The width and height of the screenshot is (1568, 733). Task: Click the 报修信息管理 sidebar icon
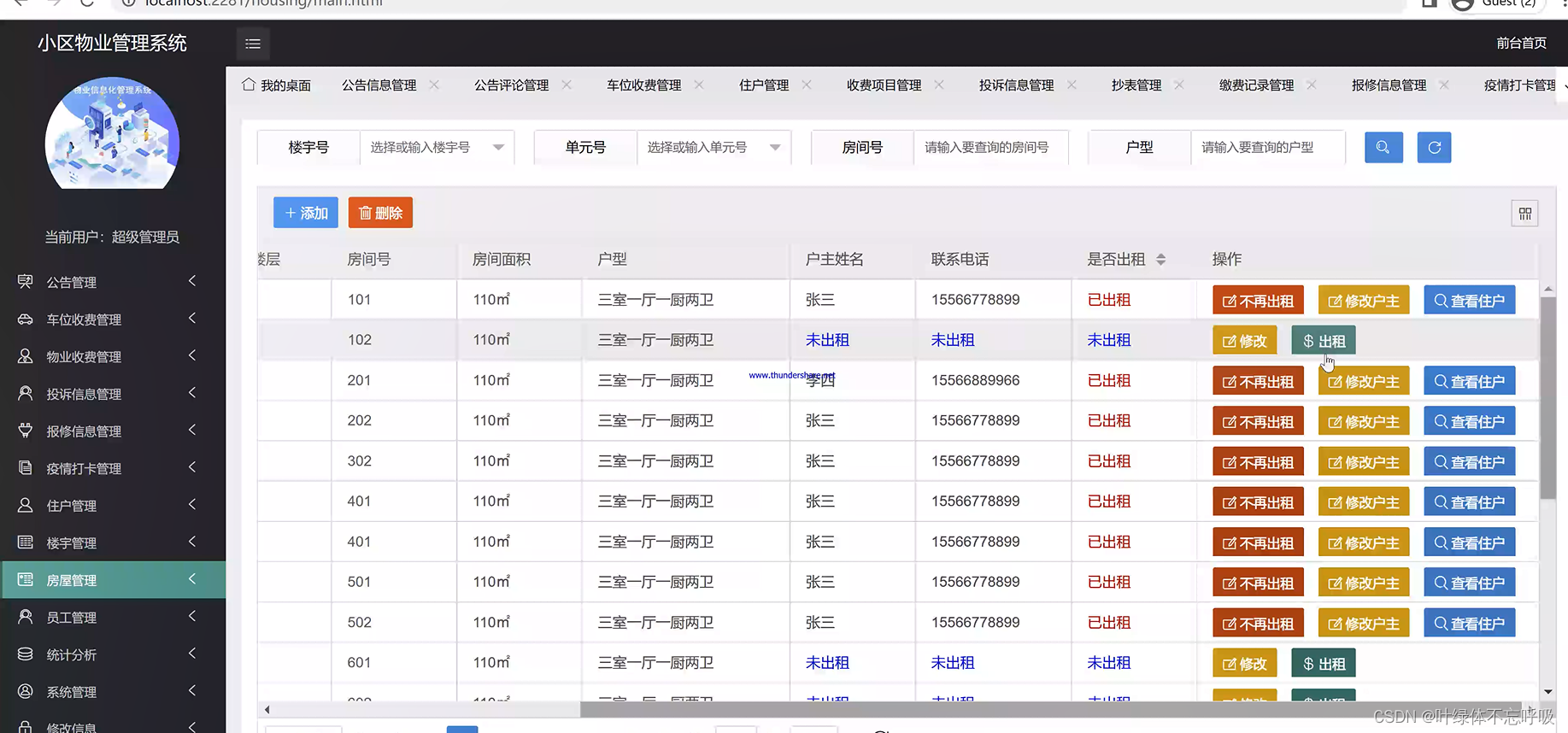pos(26,431)
